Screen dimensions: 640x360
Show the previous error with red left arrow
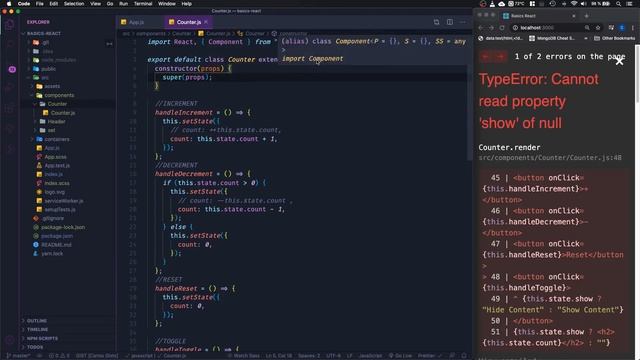pyautogui.click(x=486, y=57)
